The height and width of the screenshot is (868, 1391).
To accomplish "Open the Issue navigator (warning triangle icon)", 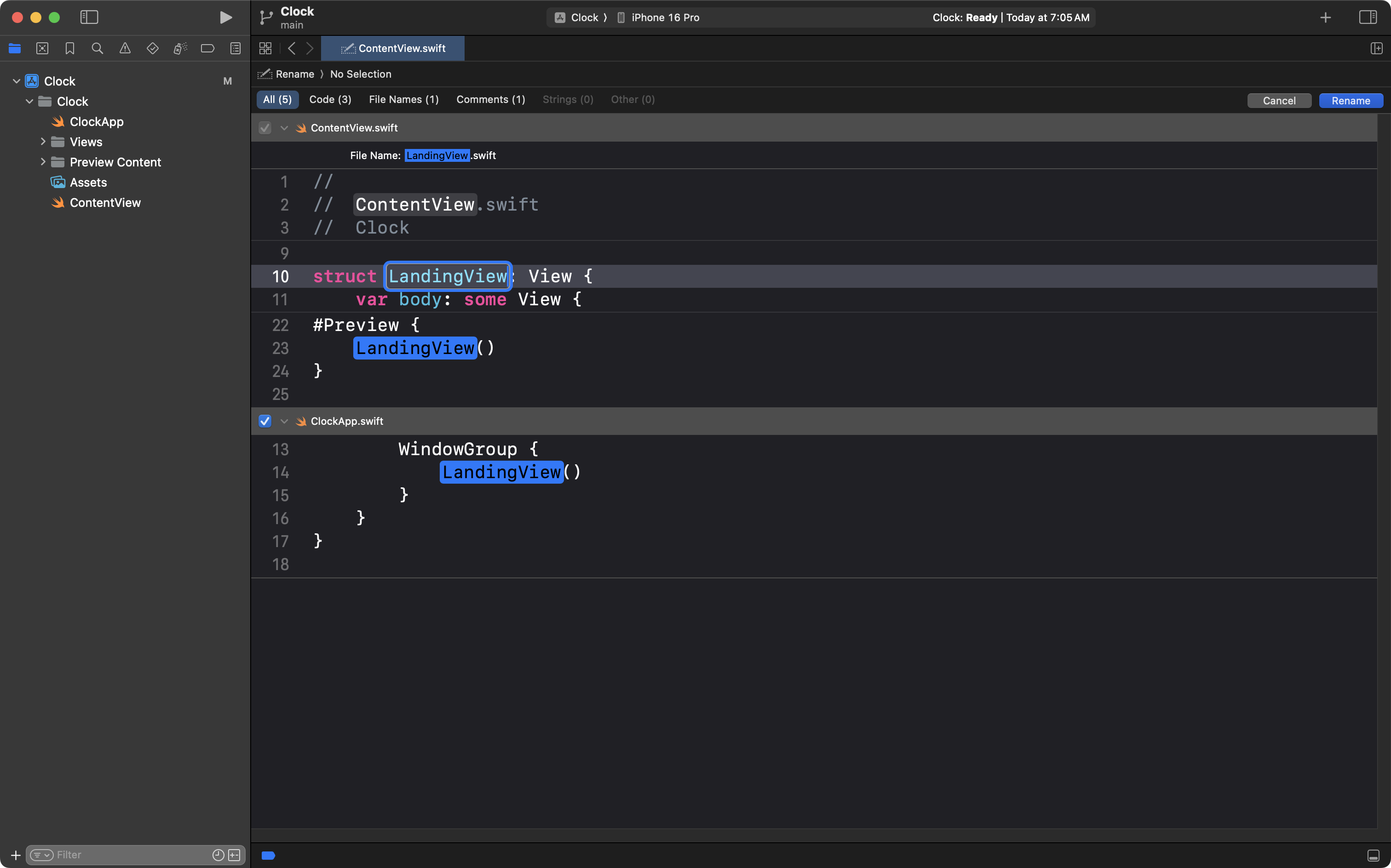I will coord(125,49).
